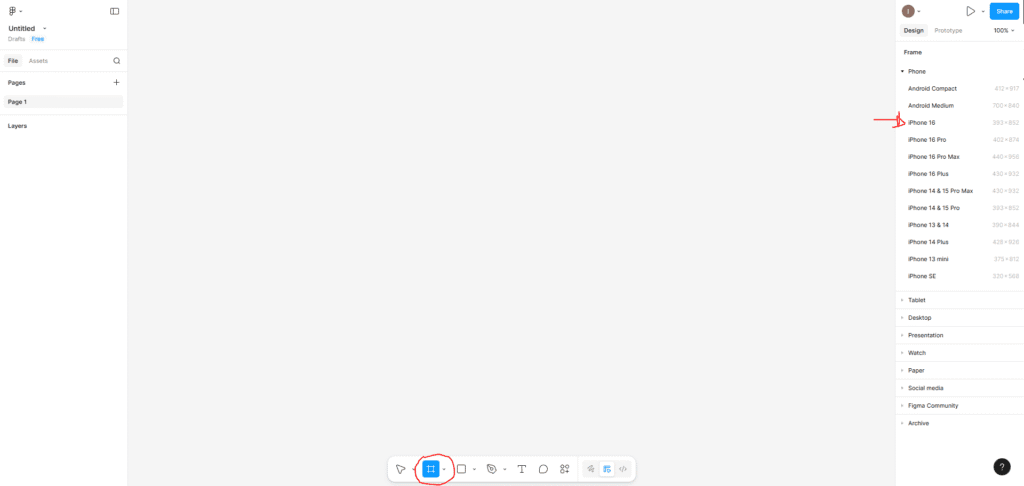This screenshot has width=1024, height=486.
Task: Add a new page with plus icon
Action: click(116, 82)
